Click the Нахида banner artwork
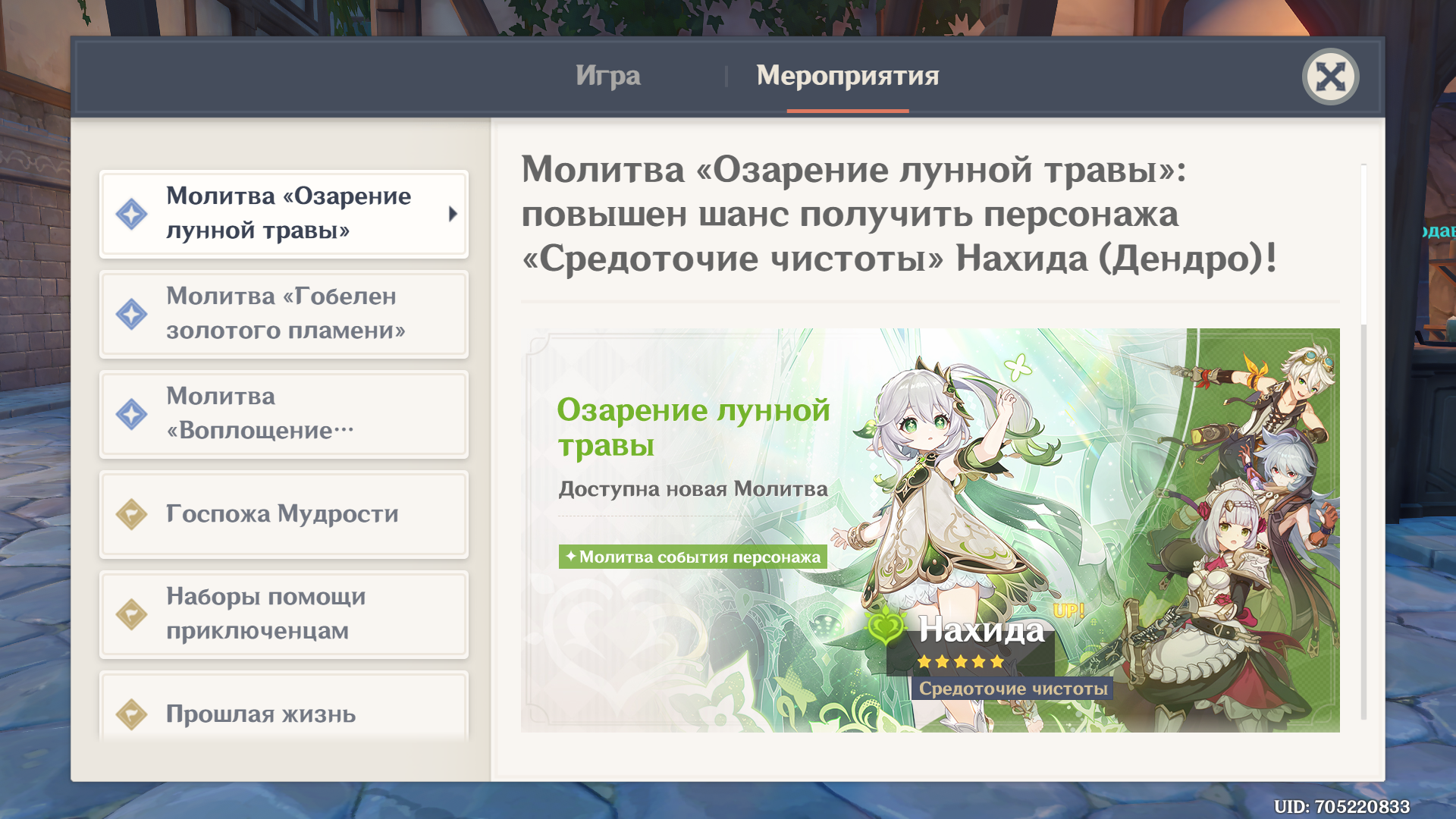This screenshot has height=819, width=1456. click(930, 530)
